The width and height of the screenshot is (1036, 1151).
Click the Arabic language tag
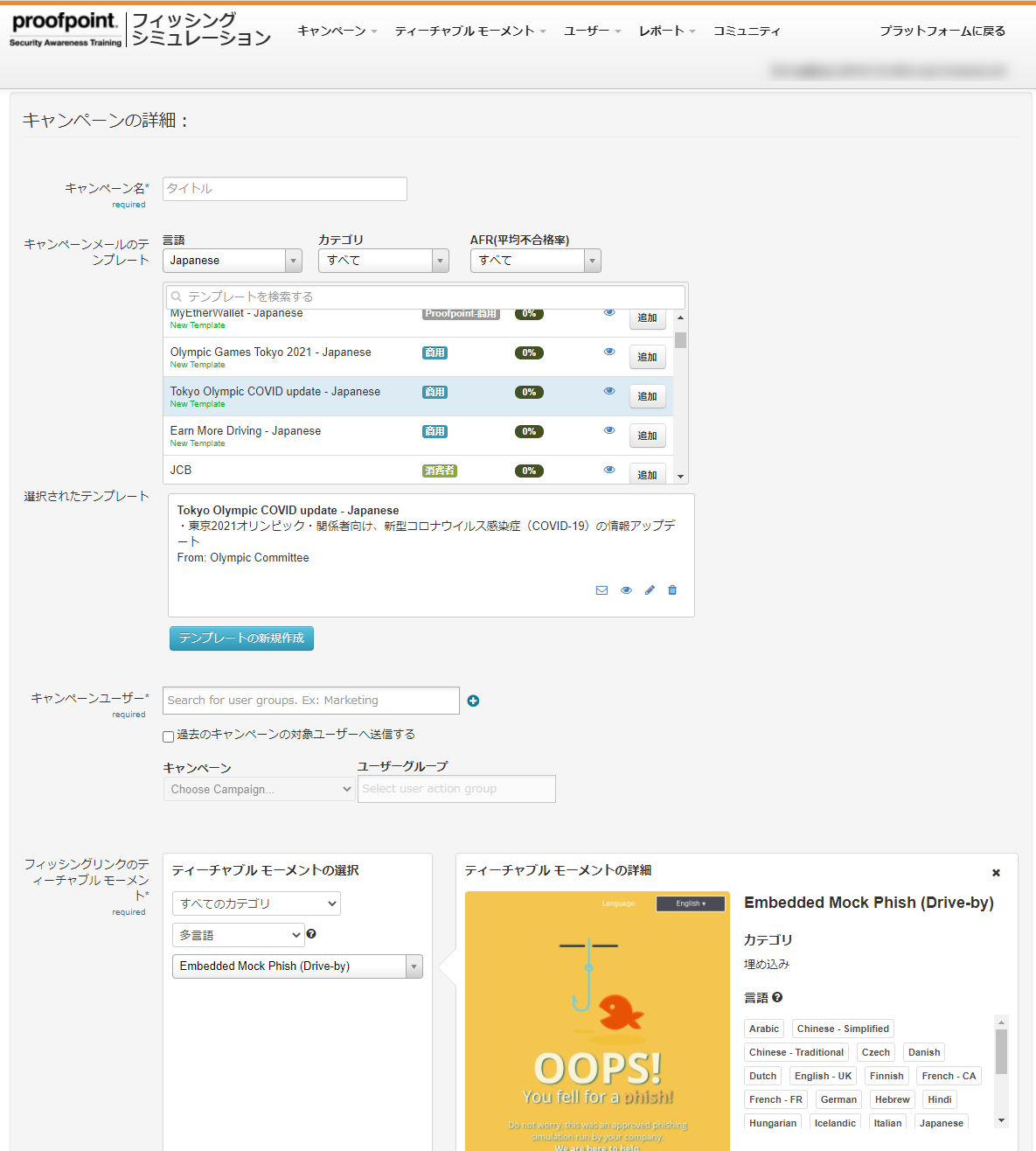[764, 1029]
